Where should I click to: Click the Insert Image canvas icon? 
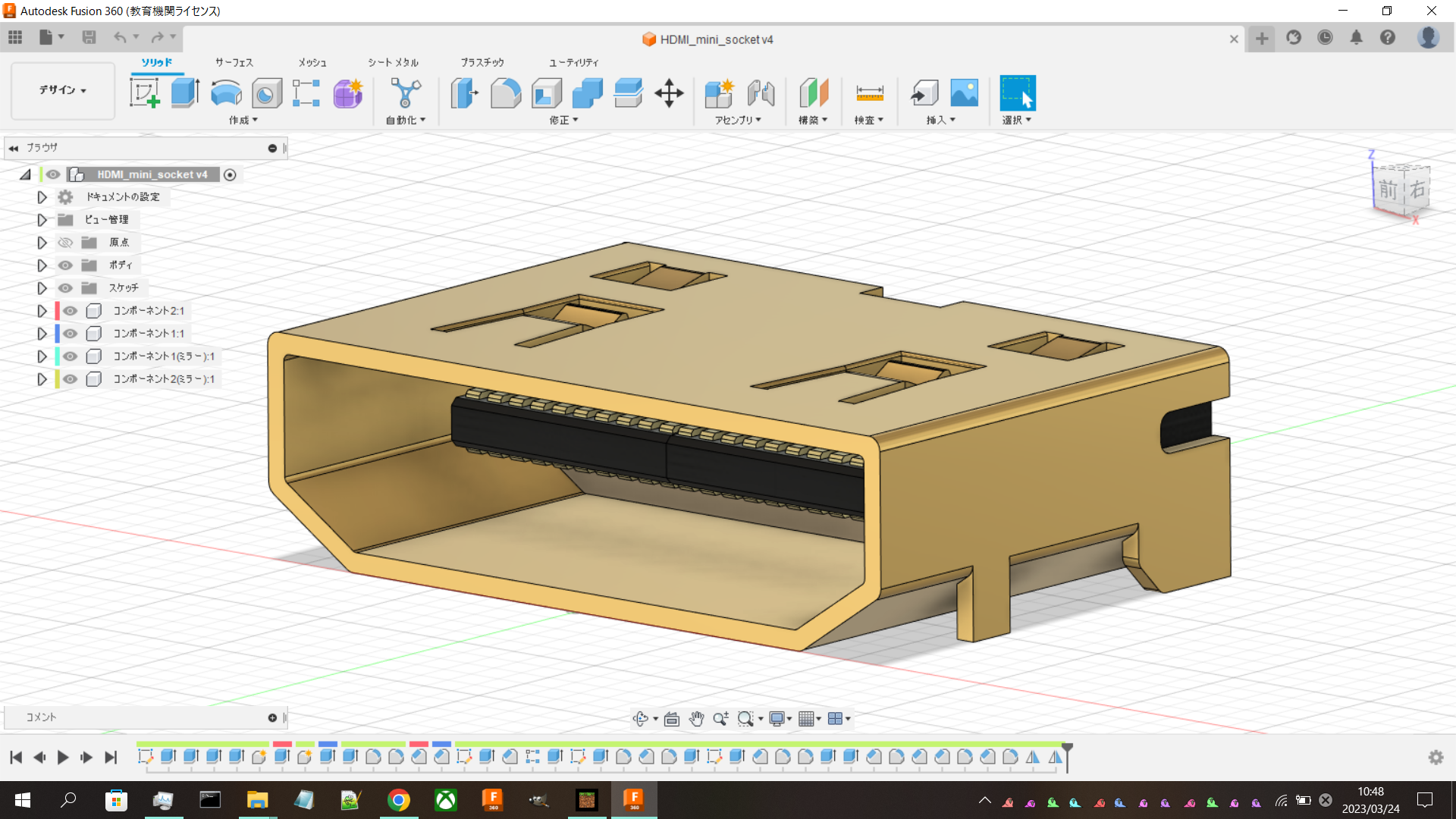pos(965,93)
